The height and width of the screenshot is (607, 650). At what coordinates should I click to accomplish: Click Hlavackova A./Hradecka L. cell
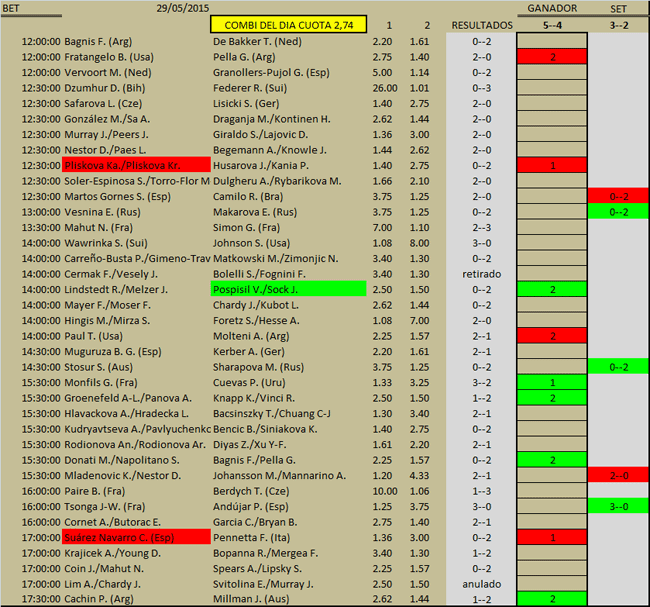pos(126,413)
